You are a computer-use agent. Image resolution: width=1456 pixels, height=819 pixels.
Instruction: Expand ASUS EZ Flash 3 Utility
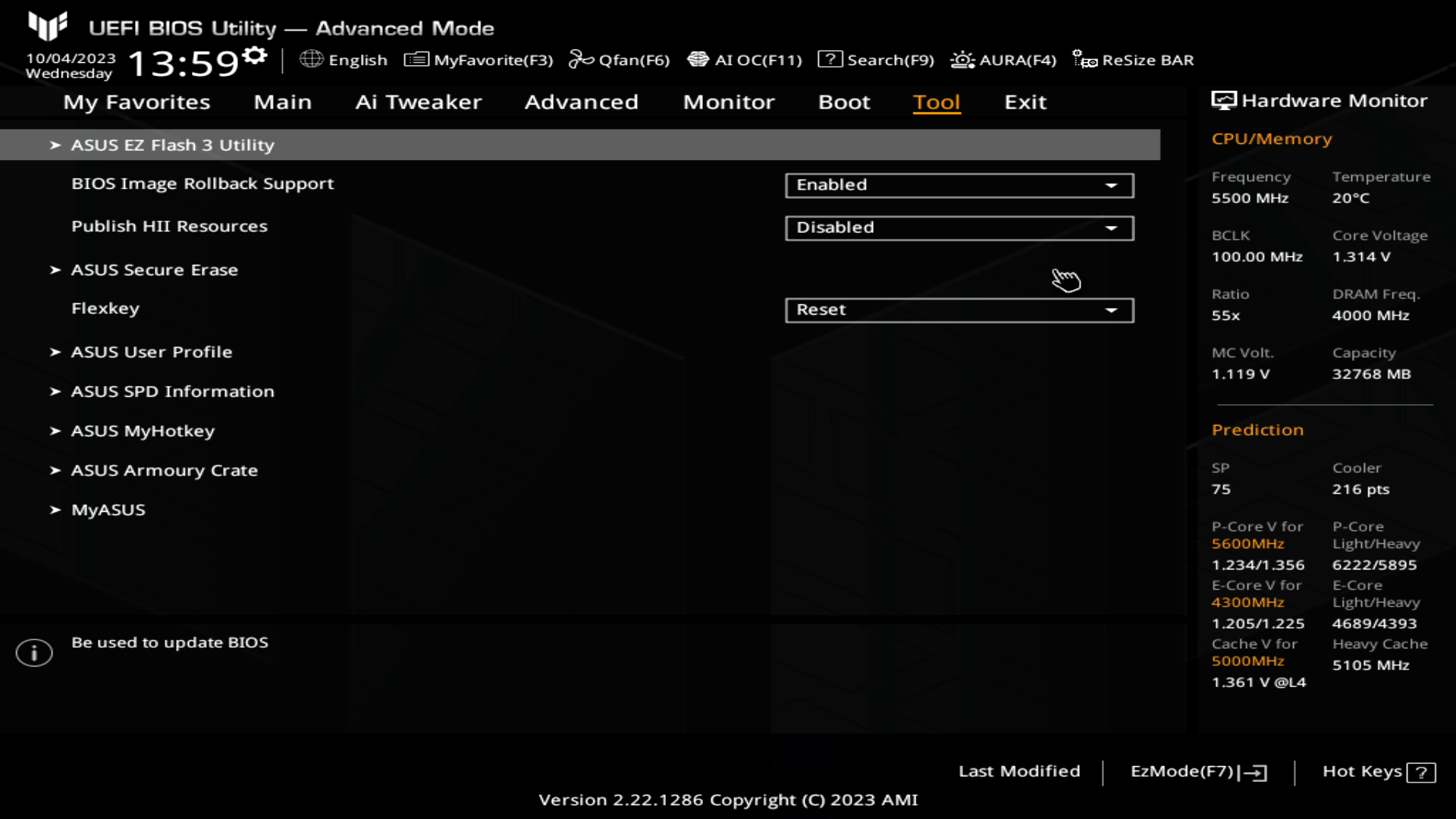(580, 145)
